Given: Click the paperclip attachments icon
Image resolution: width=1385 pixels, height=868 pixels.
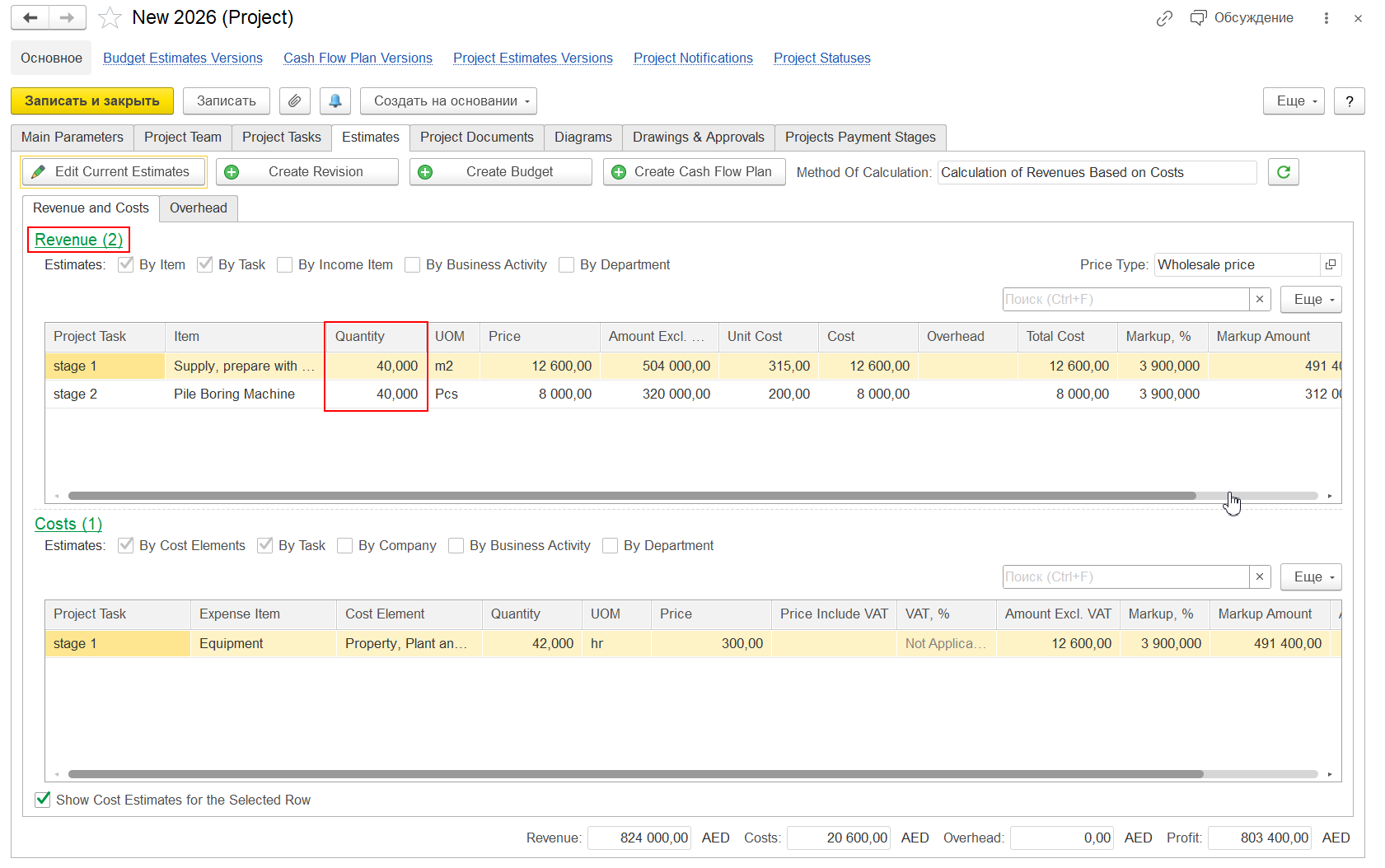Looking at the screenshot, I should [x=294, y=101].
